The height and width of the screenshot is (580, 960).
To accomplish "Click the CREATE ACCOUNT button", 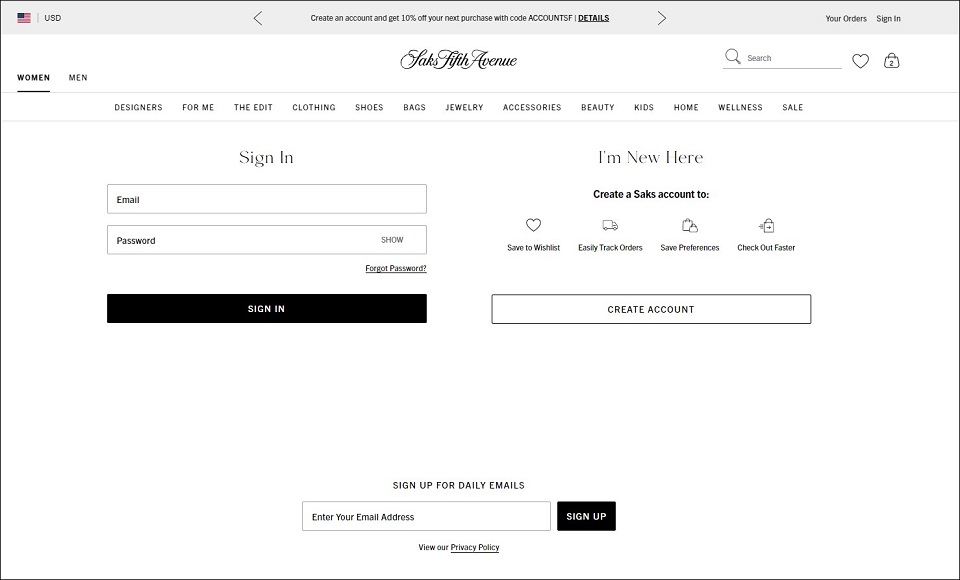I will coord(651,309).
